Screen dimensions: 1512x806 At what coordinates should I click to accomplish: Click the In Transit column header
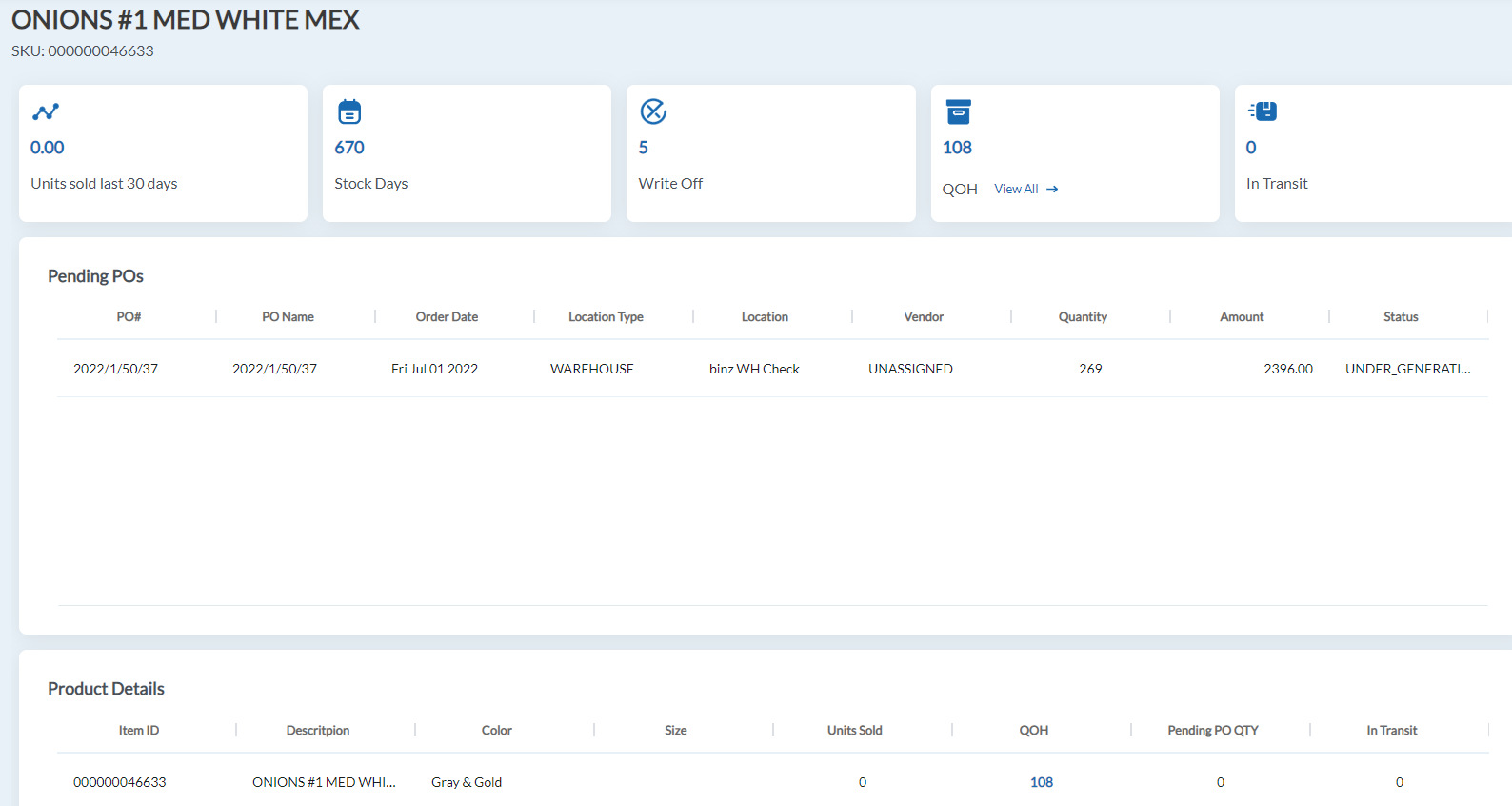pos(1392,731)
